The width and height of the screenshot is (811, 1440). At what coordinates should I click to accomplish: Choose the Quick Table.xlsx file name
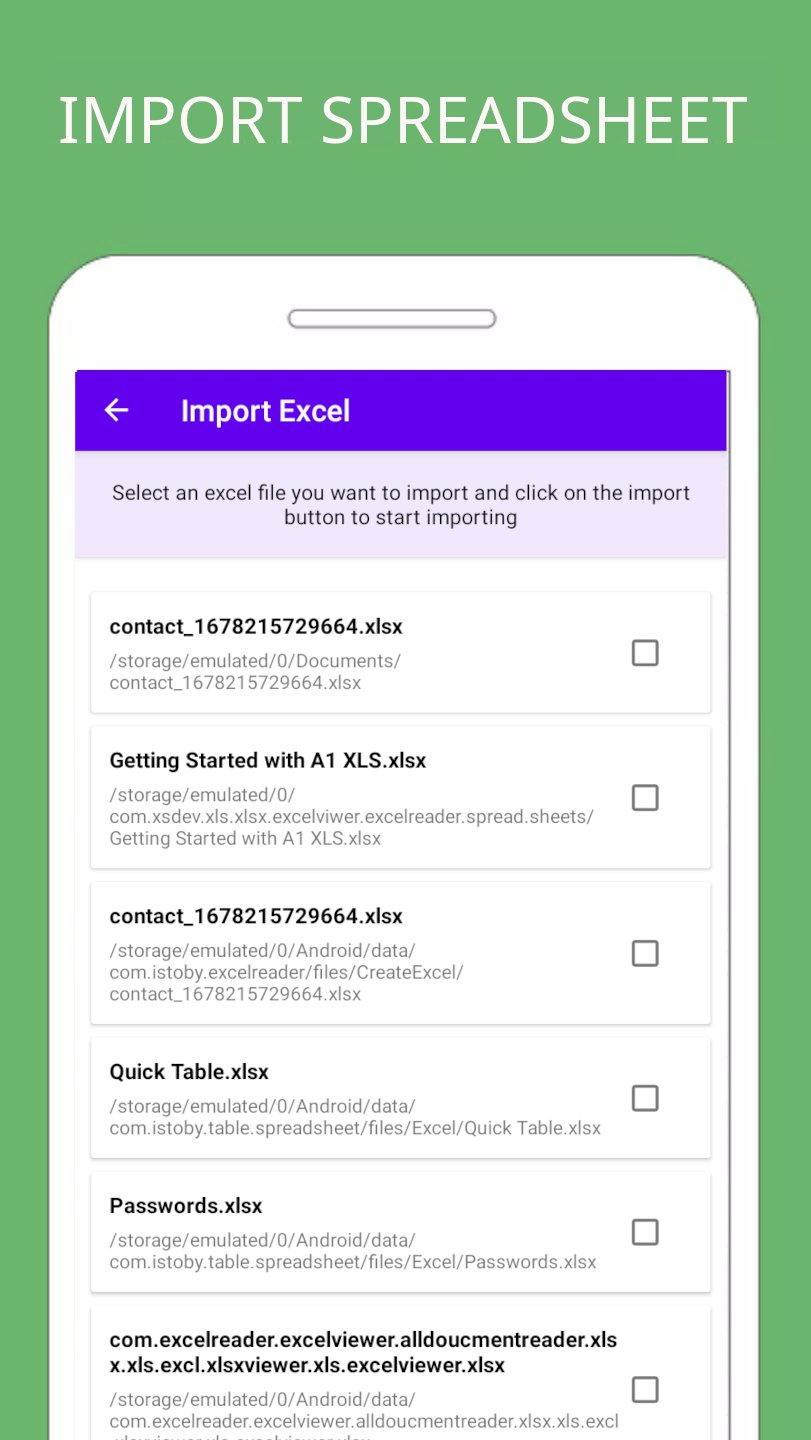189,1072
